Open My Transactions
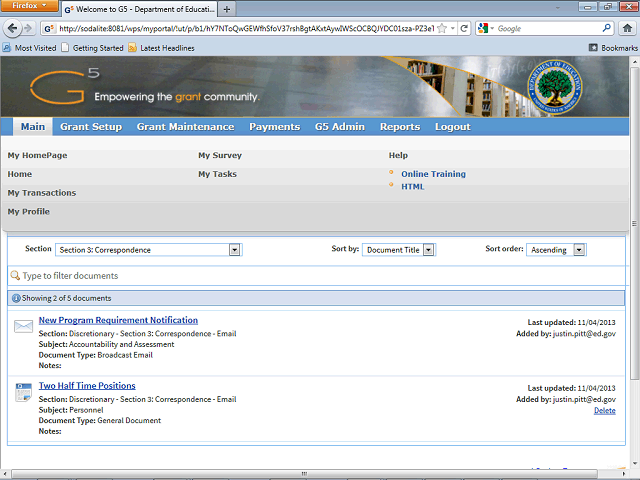This screenshot has width=640, height=480. click(42, 193)
